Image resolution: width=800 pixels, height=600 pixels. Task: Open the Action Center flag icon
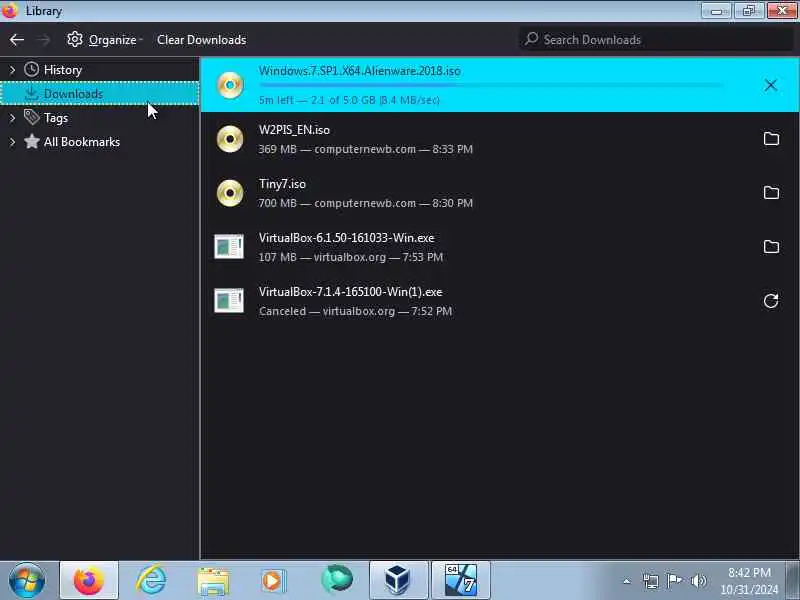point(674,581)
